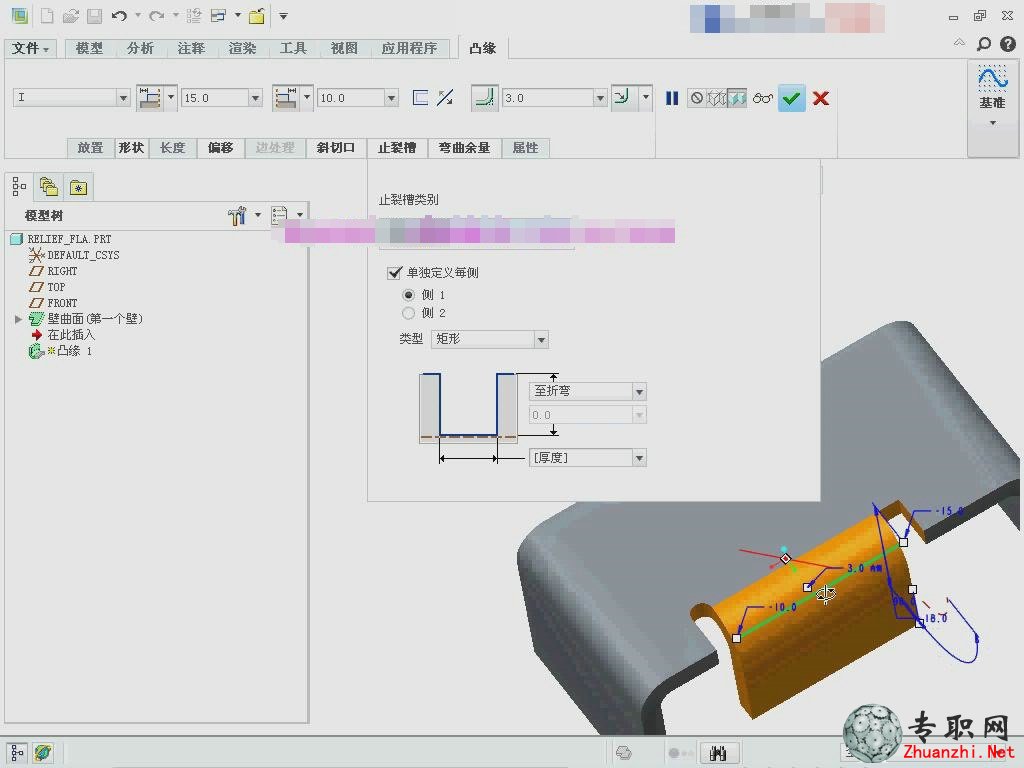
Task: Click the Windows switch icon
Action: pyautogui.click(x=219, y=16)
